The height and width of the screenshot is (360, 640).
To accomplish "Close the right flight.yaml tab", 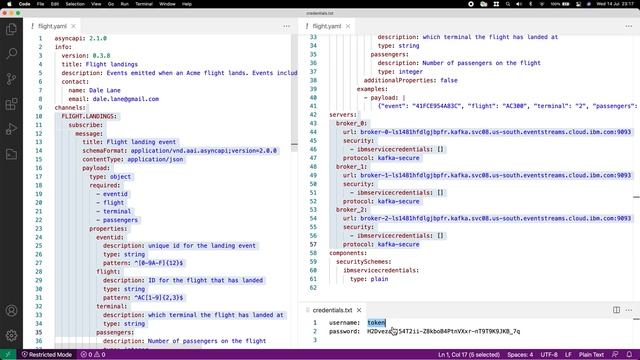I will tap(348, 26).
